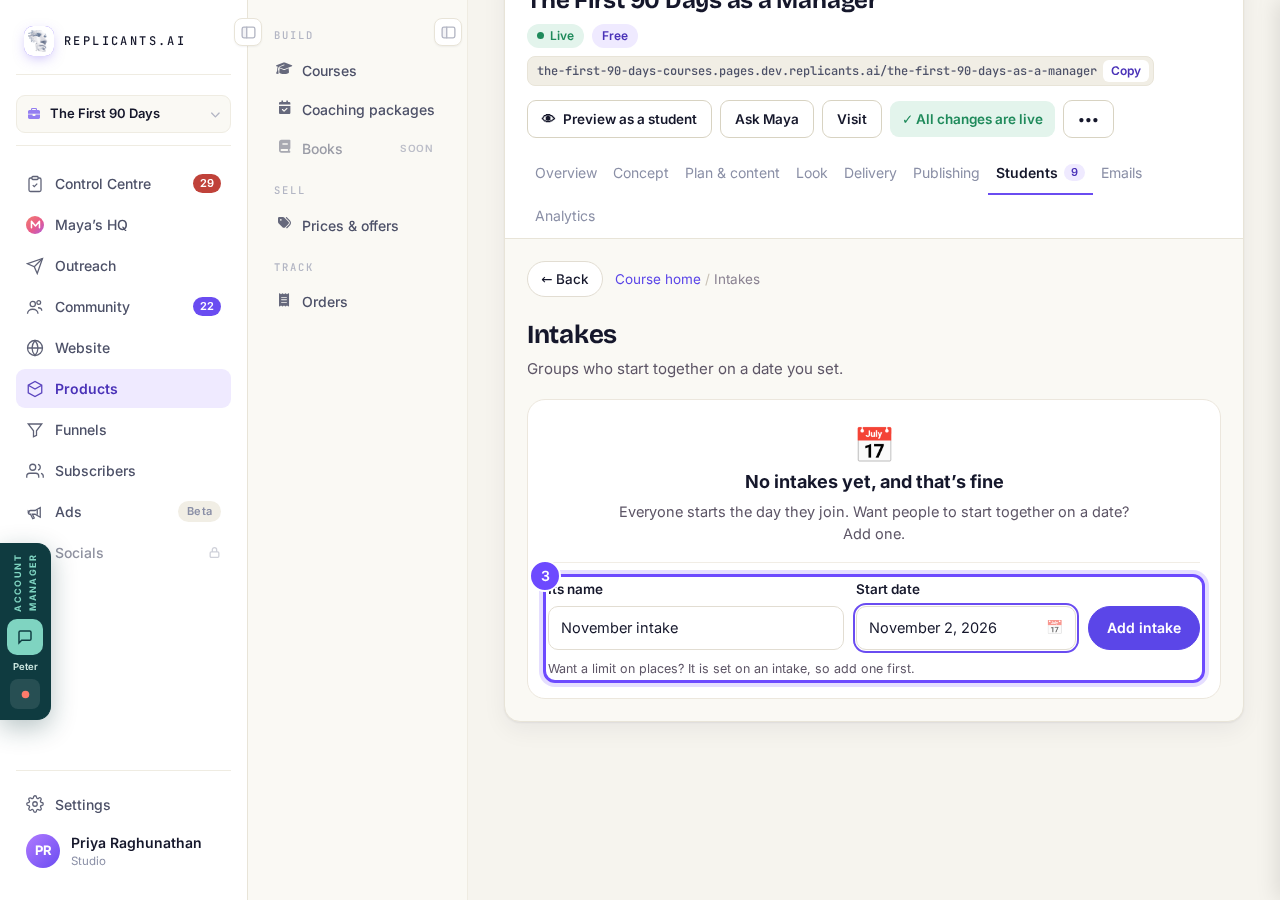Open Outreach paper plane icon
1280x900 pixels.
(35, 266)
